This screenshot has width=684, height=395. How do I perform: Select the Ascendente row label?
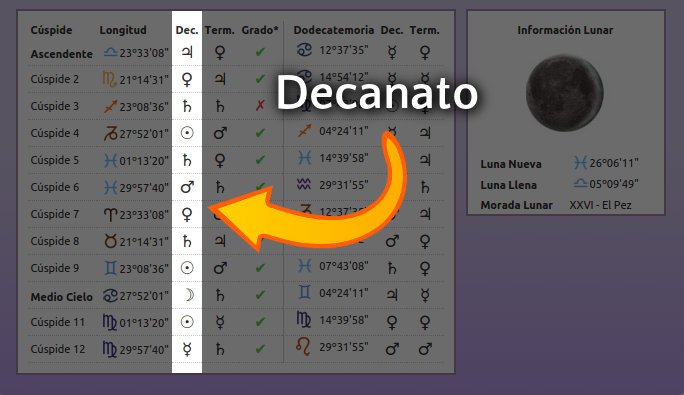62,54
